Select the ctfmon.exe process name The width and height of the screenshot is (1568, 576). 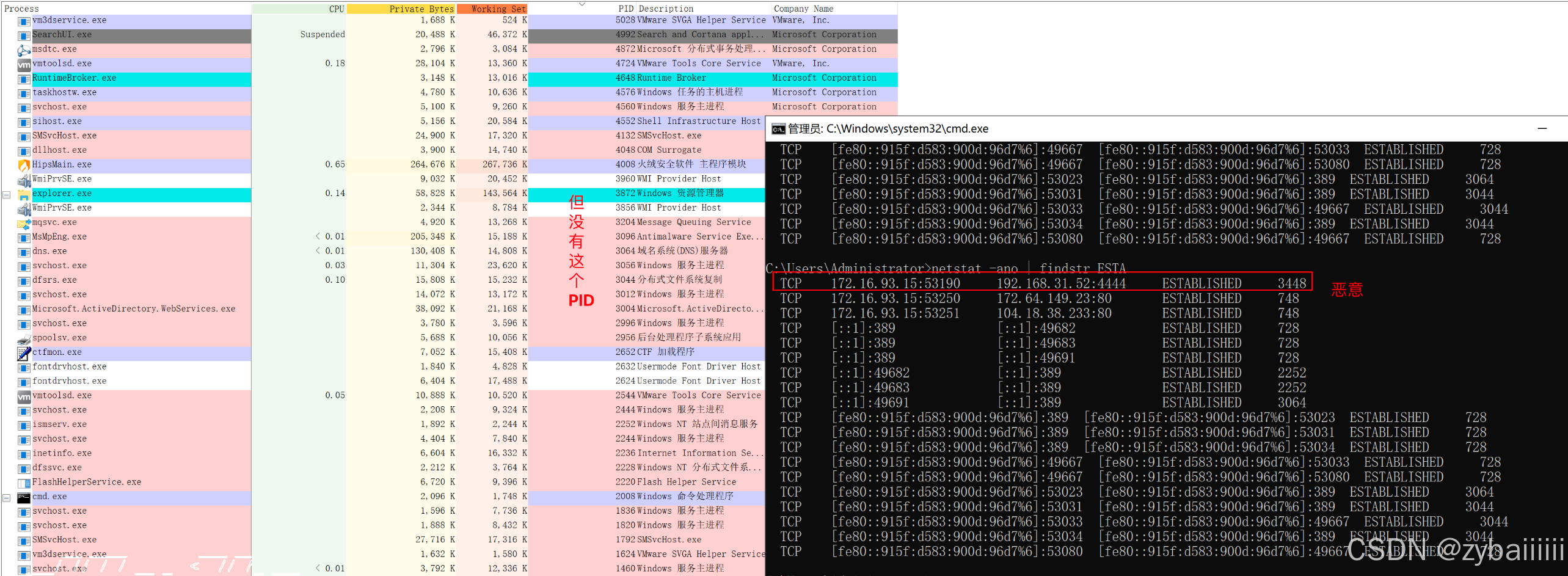pyautogui.click(x=57, y=352)
